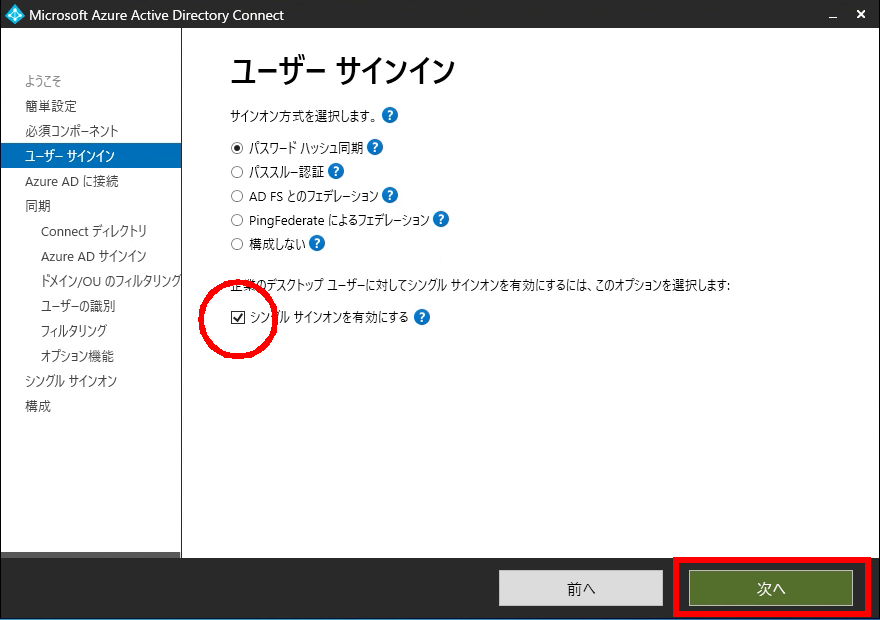This screenshot has height=620, width=880.
Task: Open help icon for AD FS とのフェデレーション
Action: pyautogui.click(x=389, y=195)
